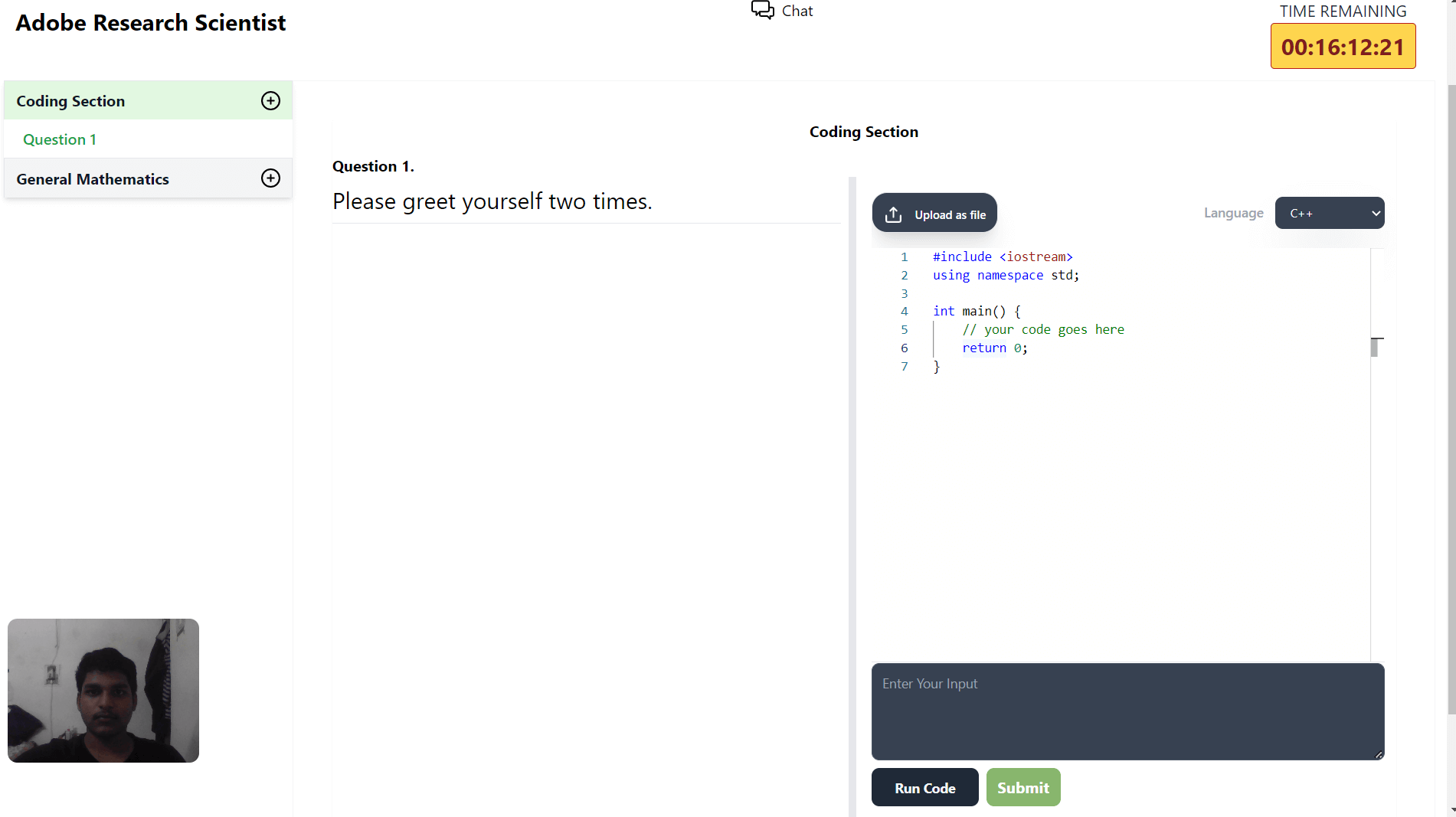Click the Chat speech bubble icon
Screen dimensions: 1456x817
click(762, 10)
